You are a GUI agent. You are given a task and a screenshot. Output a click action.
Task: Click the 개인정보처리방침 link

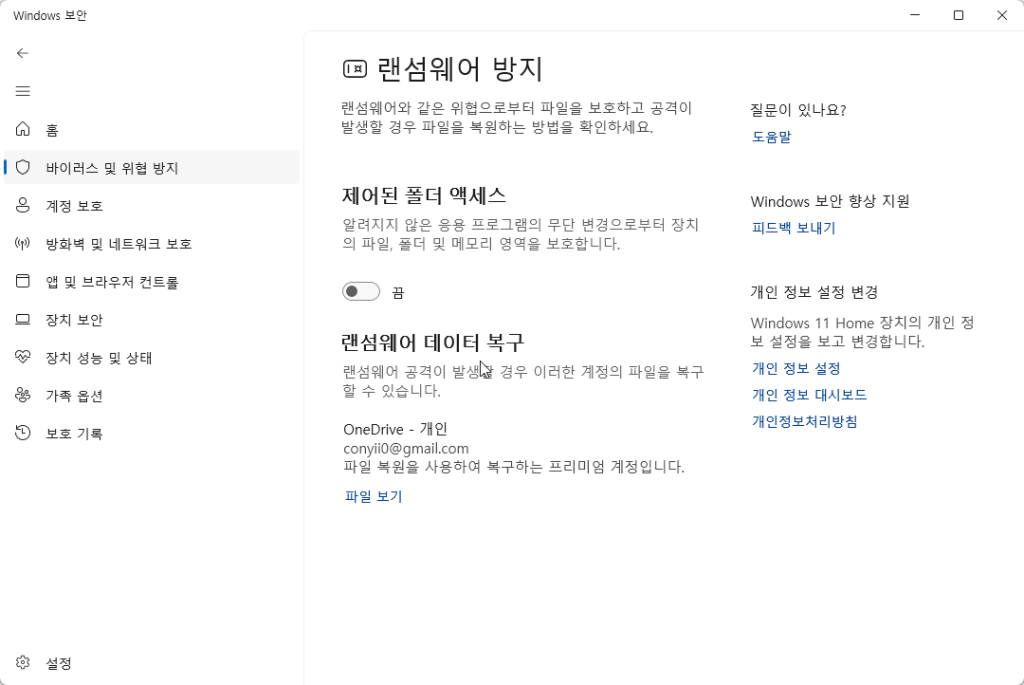[x=805, y=421]
